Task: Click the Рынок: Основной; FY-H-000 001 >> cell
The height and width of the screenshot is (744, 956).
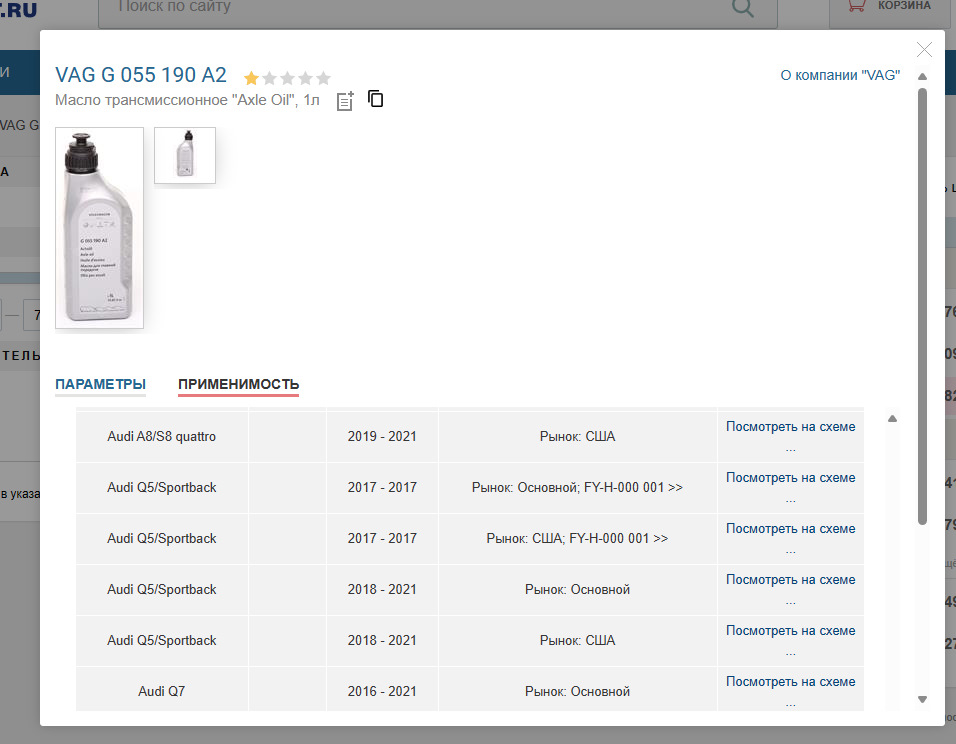Action: tap(577, 487)
